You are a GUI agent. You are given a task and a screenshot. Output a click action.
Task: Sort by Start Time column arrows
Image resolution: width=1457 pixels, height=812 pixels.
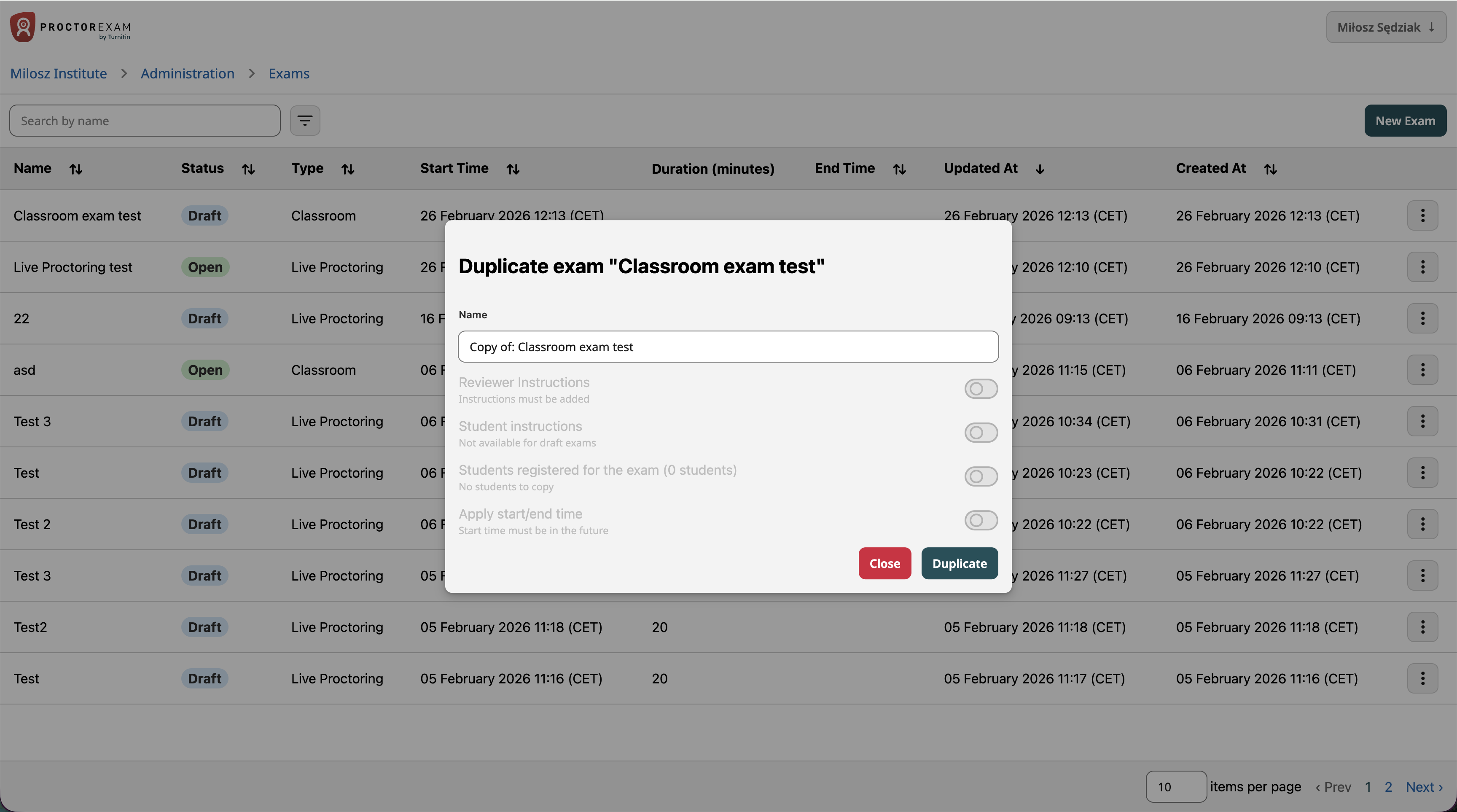coord(513,169)
